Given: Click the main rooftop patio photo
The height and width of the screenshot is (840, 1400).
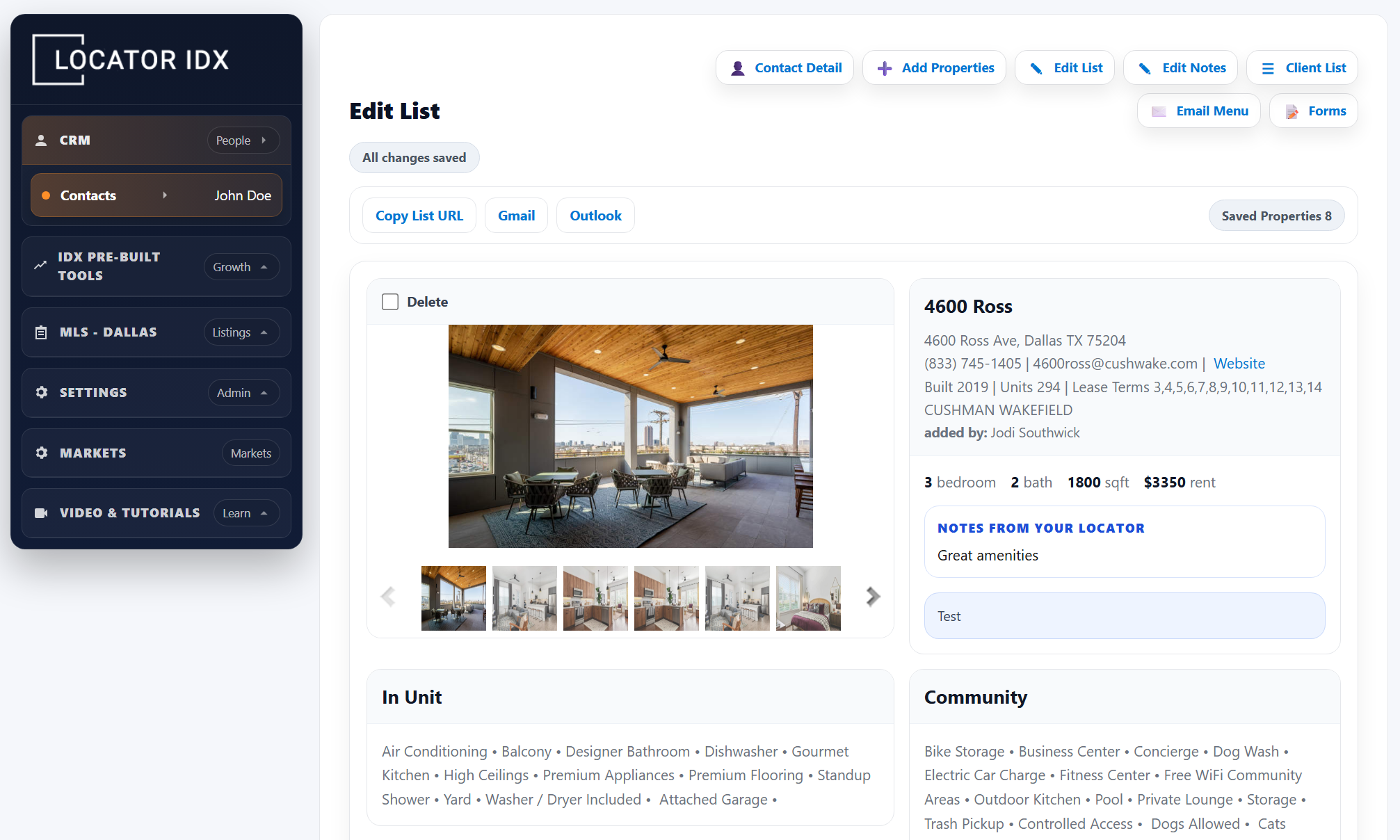Looking at the screenshot, I should tap(630, 436).
